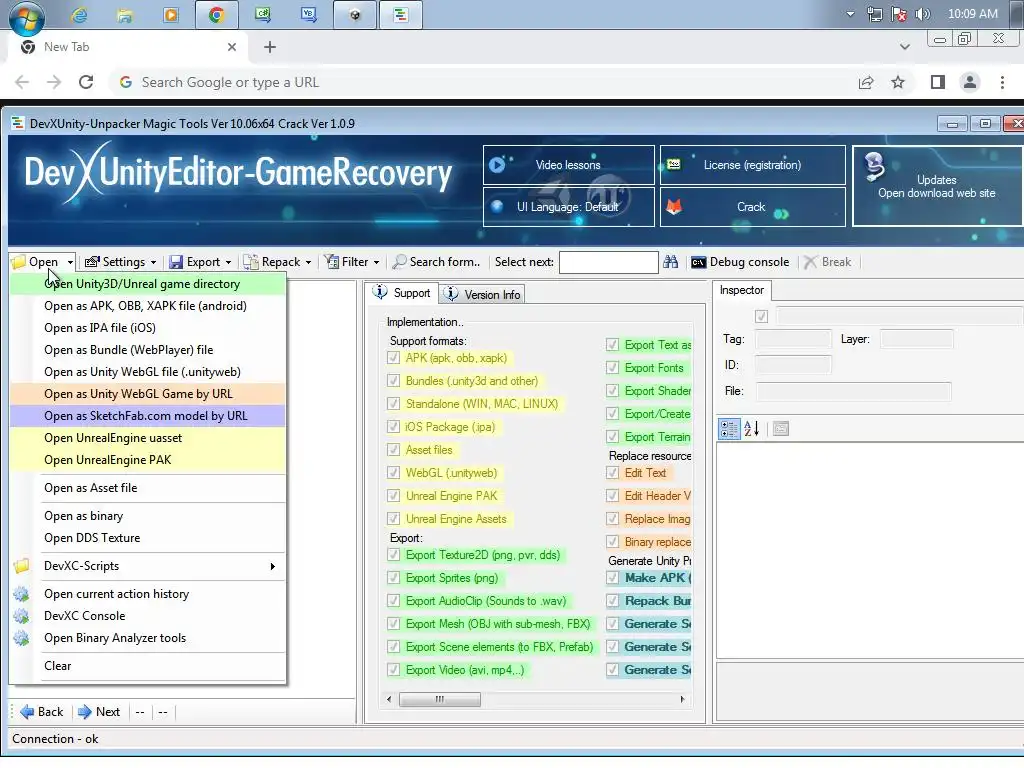
Task: Click the Break toolbar button
Action: 827,262
